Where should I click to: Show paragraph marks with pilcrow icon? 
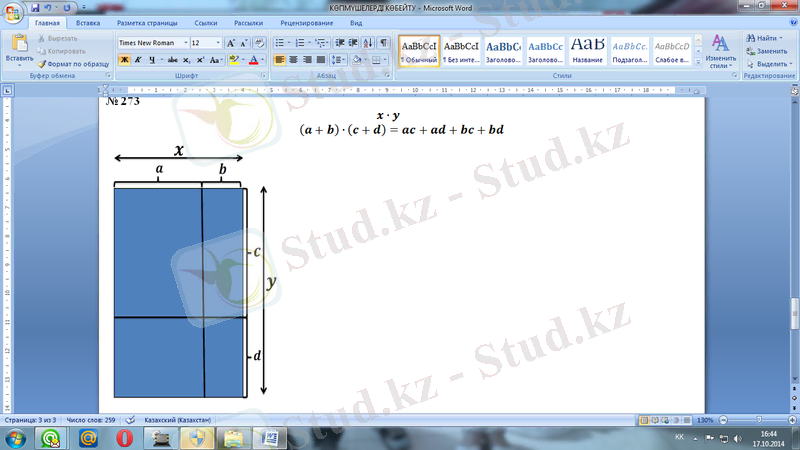pyautogui.click(x=384, y=43)
